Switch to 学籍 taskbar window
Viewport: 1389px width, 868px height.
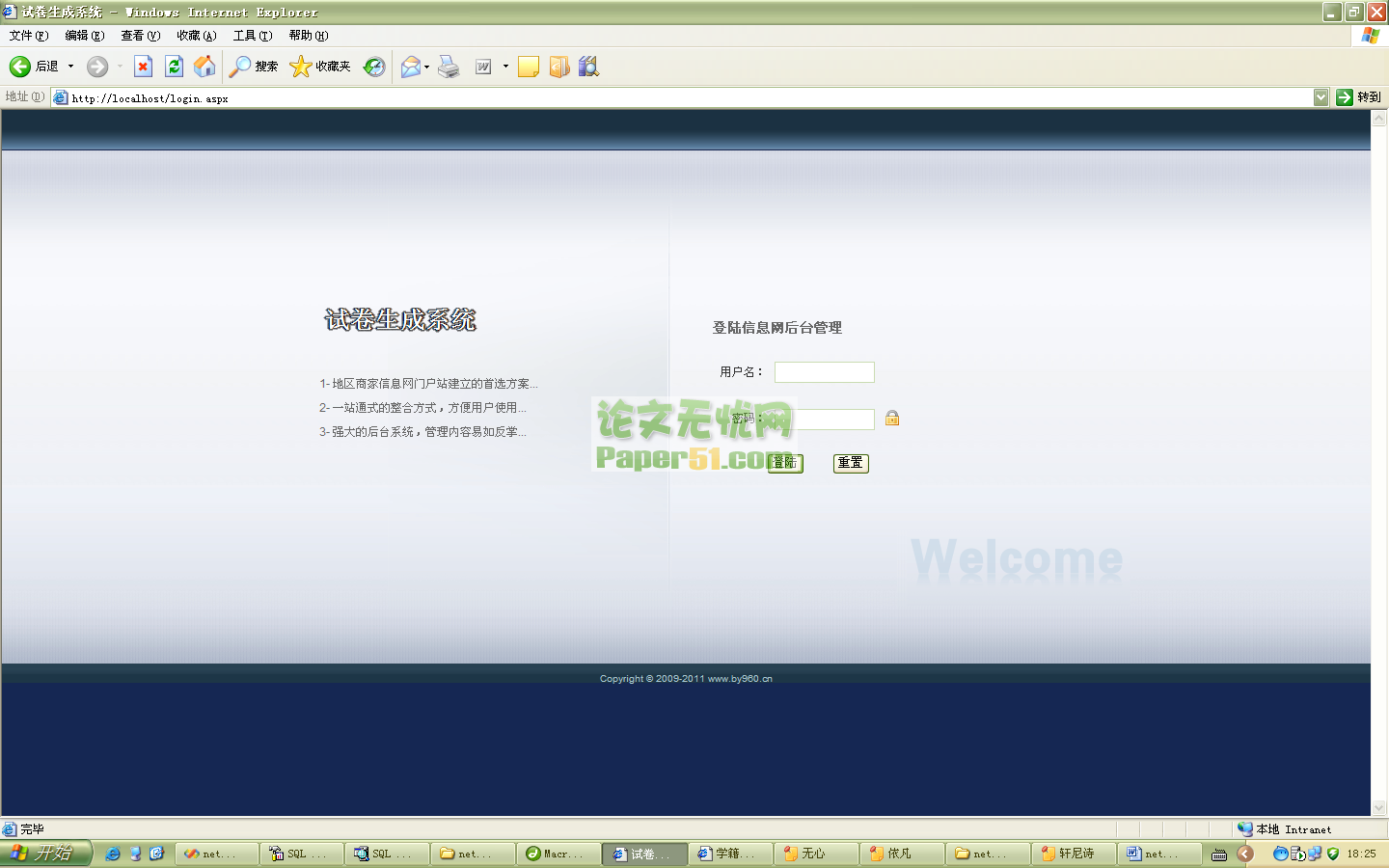[730, 854]
